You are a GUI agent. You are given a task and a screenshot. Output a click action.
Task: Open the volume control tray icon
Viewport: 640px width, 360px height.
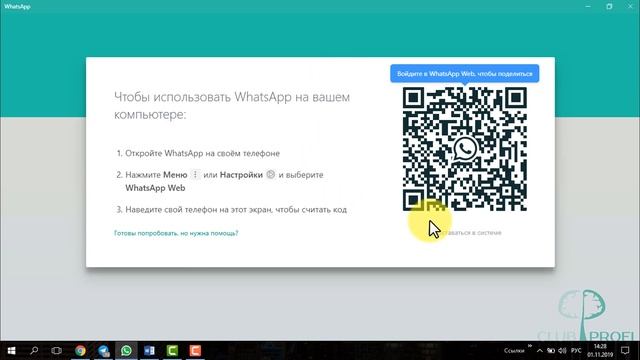562,351
